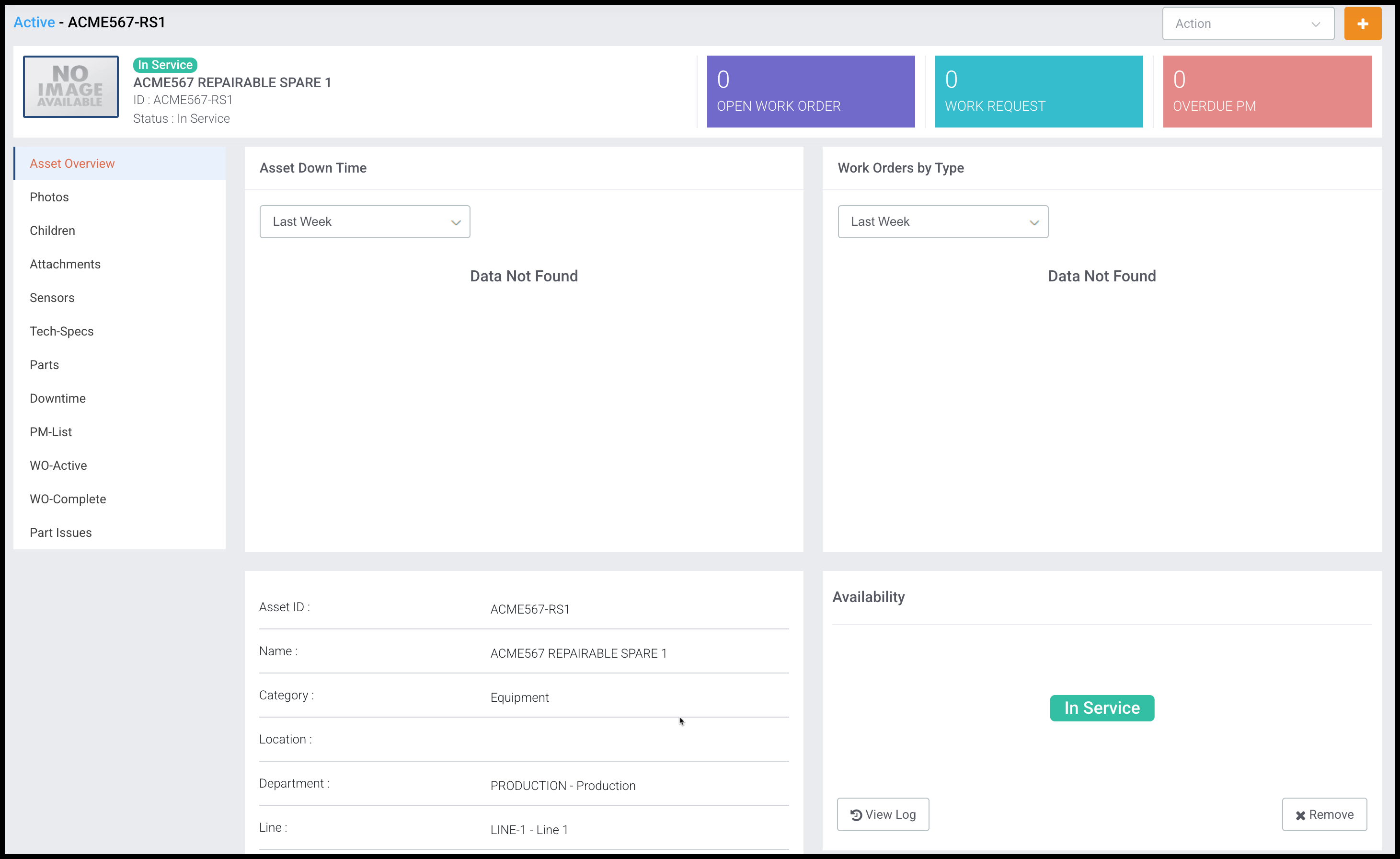Click the Active breadcrumb link
Screen dimensions: 1400x859
click(34, 22)
